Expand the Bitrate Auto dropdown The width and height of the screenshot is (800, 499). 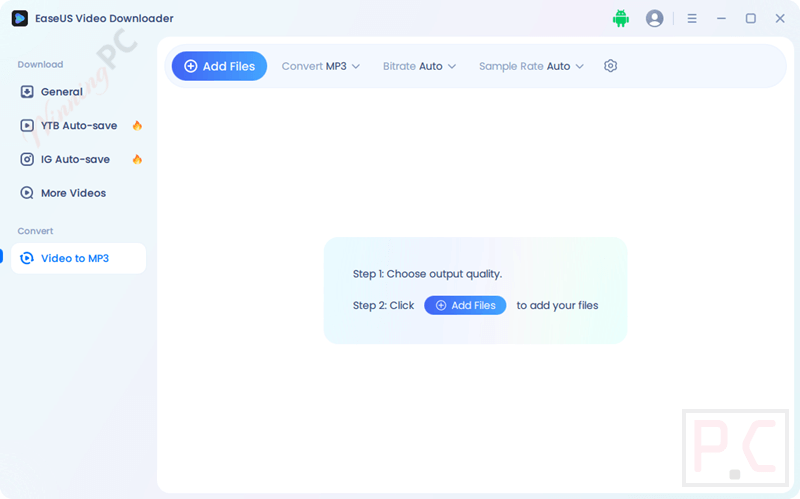419,66
